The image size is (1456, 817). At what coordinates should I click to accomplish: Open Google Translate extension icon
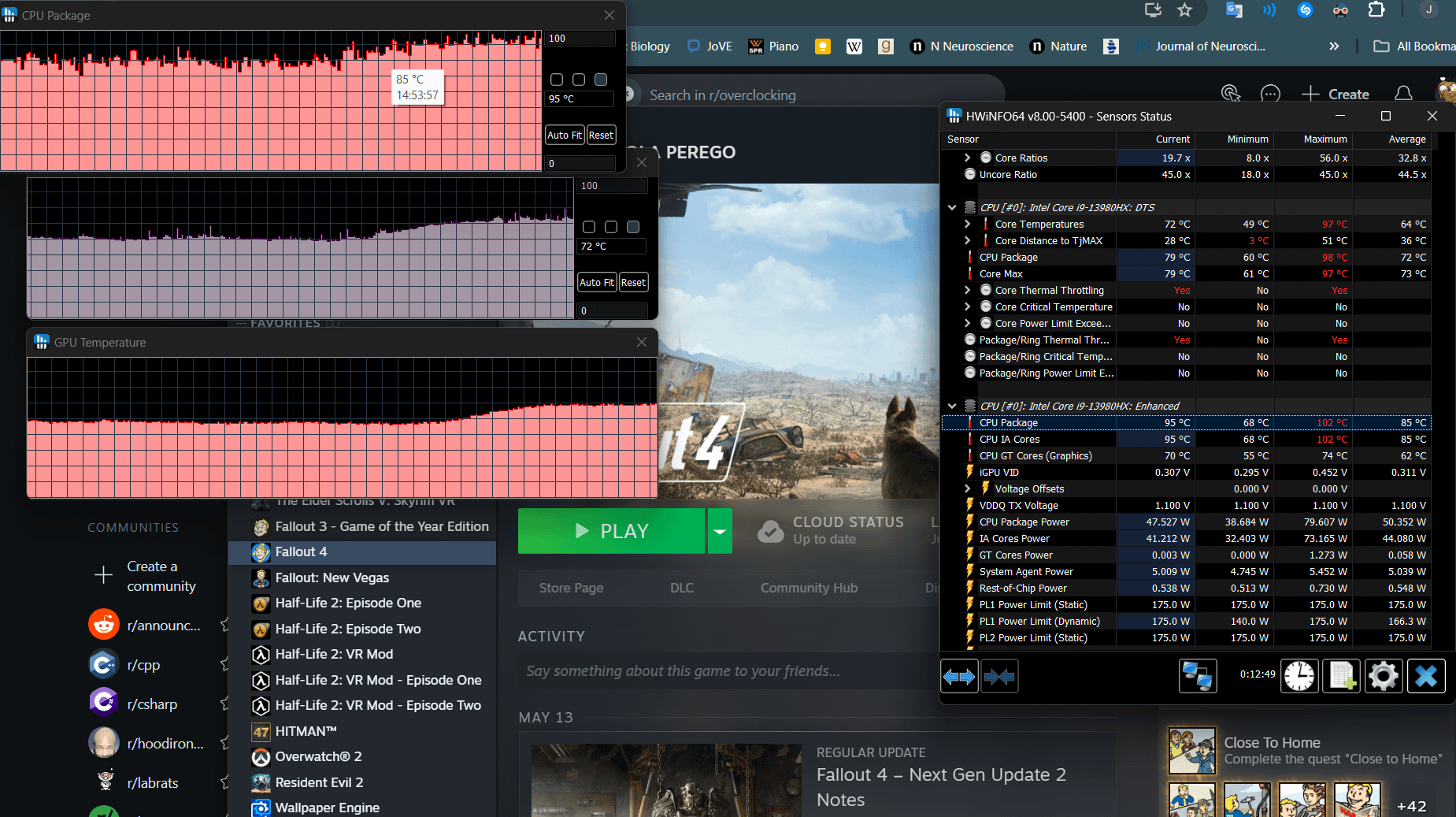coord(1234,9)
